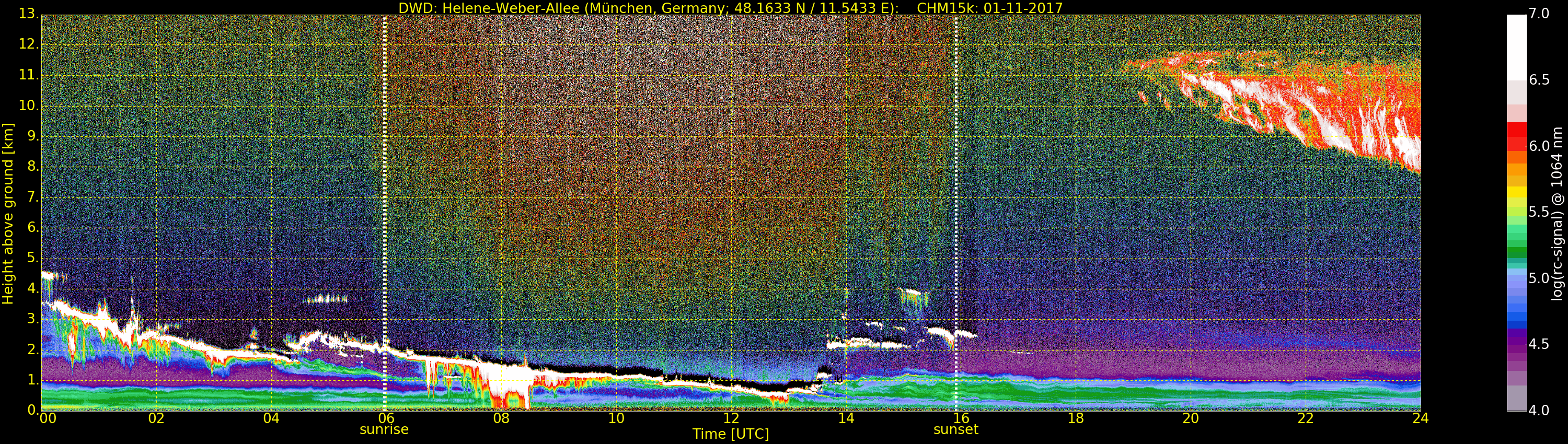Click the colorbar tick value '7.0'

(1539, 14)
